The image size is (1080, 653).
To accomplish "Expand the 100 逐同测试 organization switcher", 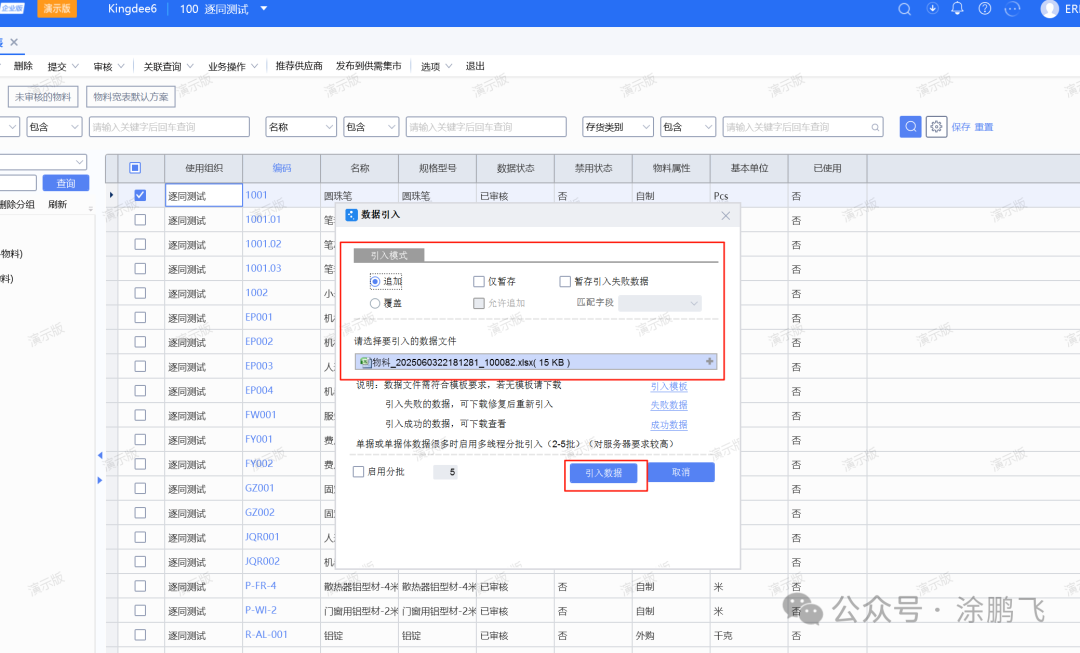I will (264, 9).
